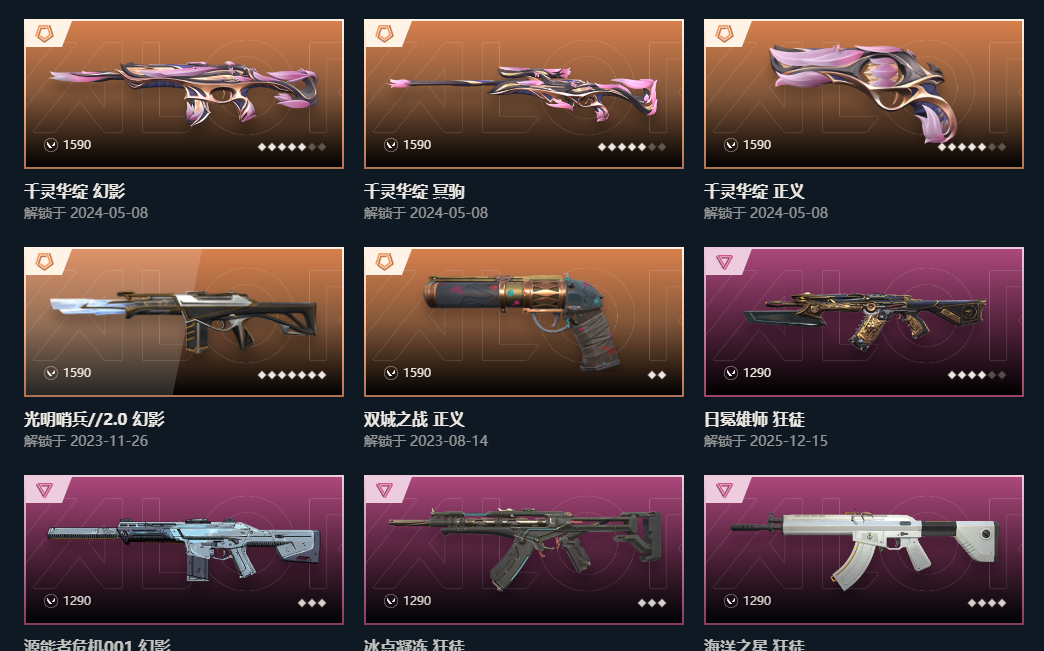Click the 千灵华绽 冥驹 skin title
Viewport: 1044px width, 651px height.
click(414, 192)
